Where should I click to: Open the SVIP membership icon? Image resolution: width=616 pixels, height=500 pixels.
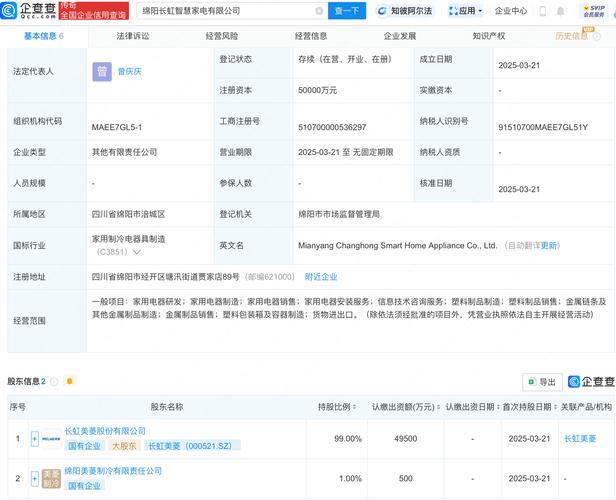click(x=593, y=11)
